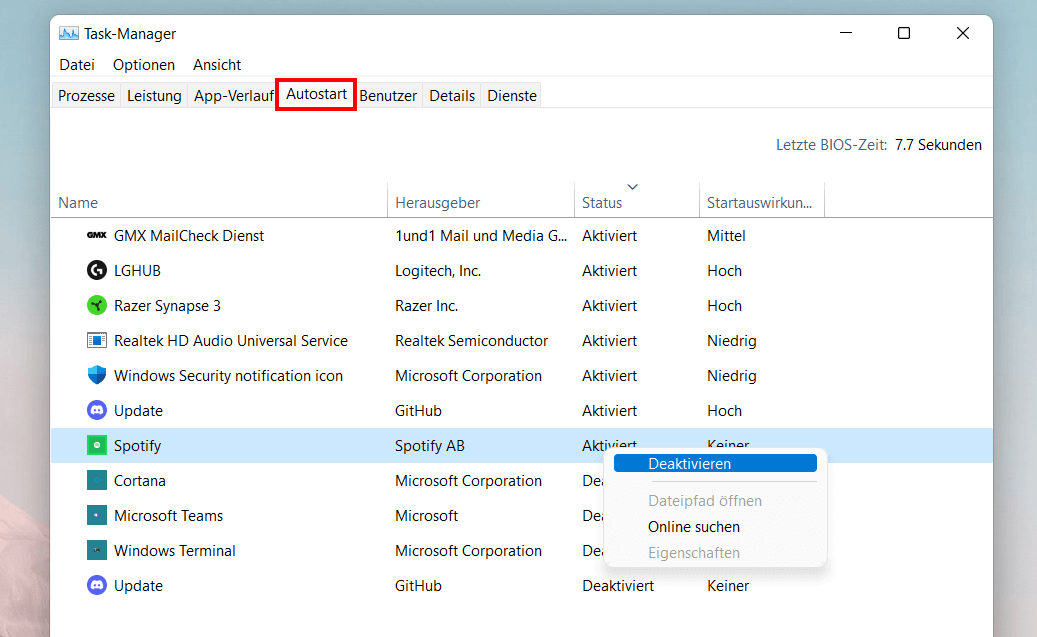Click publisher 1und1 Mail und Media
Screen dimensions: 1037x637
[481, 235]
